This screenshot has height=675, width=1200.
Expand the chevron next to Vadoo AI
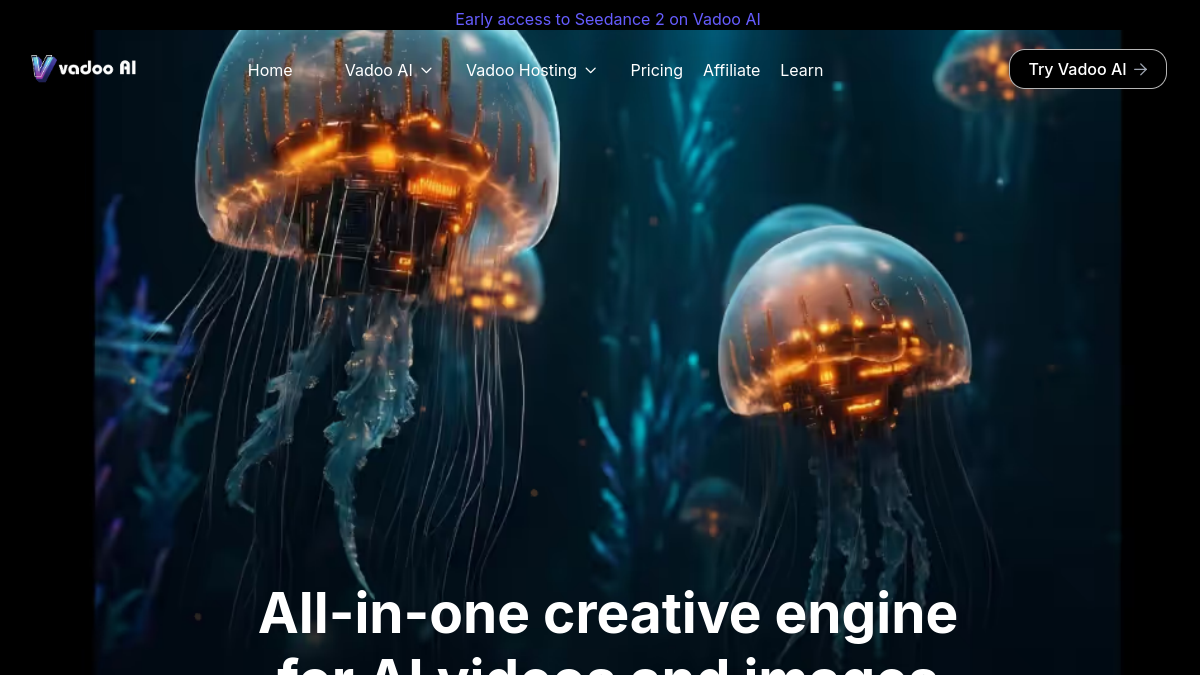(427, 70)
